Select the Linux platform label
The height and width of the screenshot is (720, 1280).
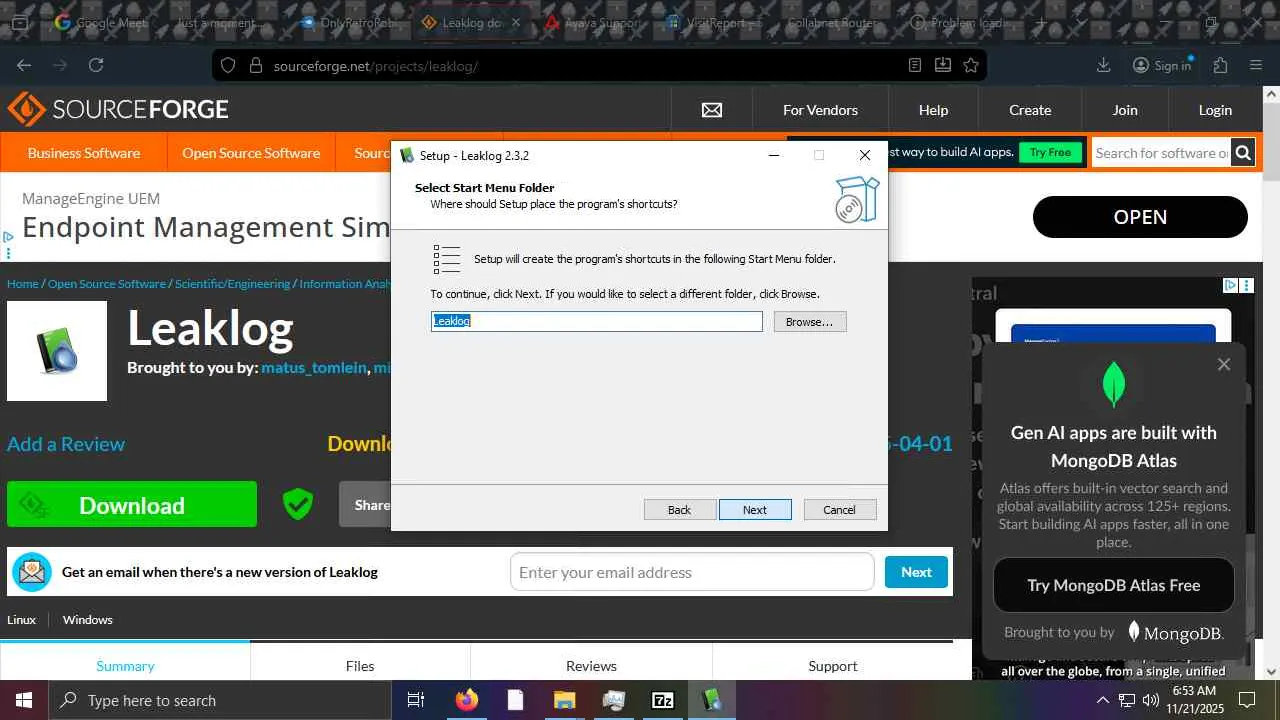point(21,620)
